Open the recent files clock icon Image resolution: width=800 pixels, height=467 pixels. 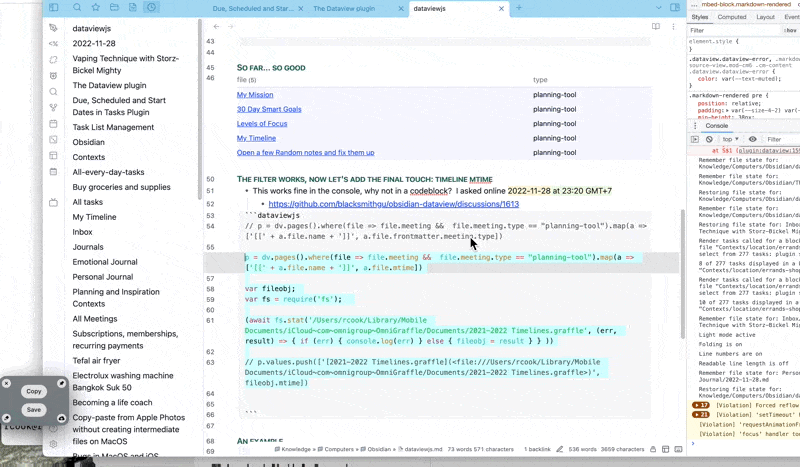[152, 8]
